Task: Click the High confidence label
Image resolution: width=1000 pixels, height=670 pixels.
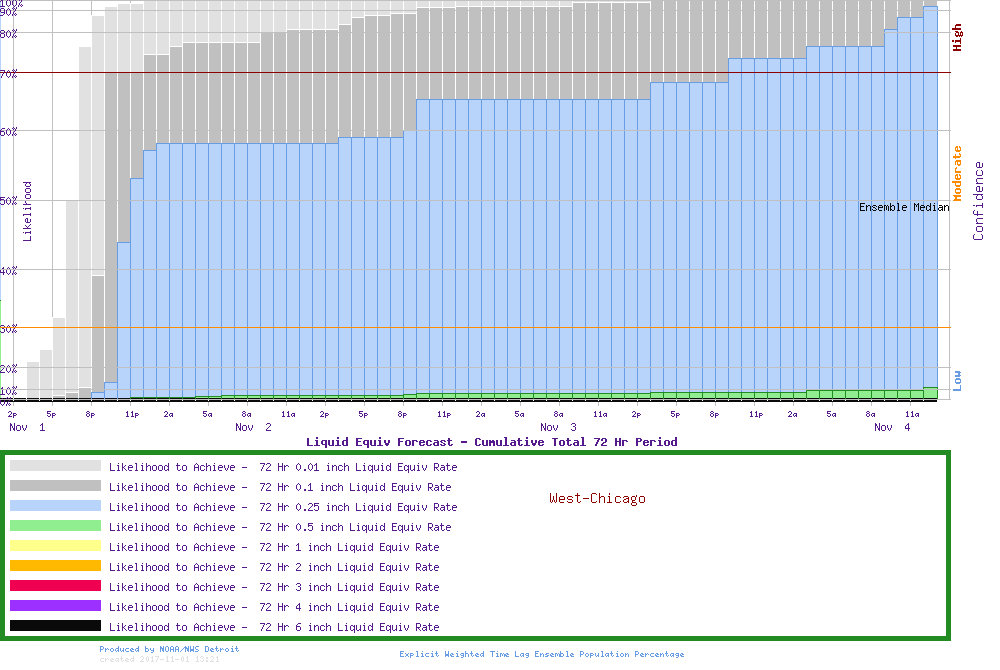Action: [957, 38]
